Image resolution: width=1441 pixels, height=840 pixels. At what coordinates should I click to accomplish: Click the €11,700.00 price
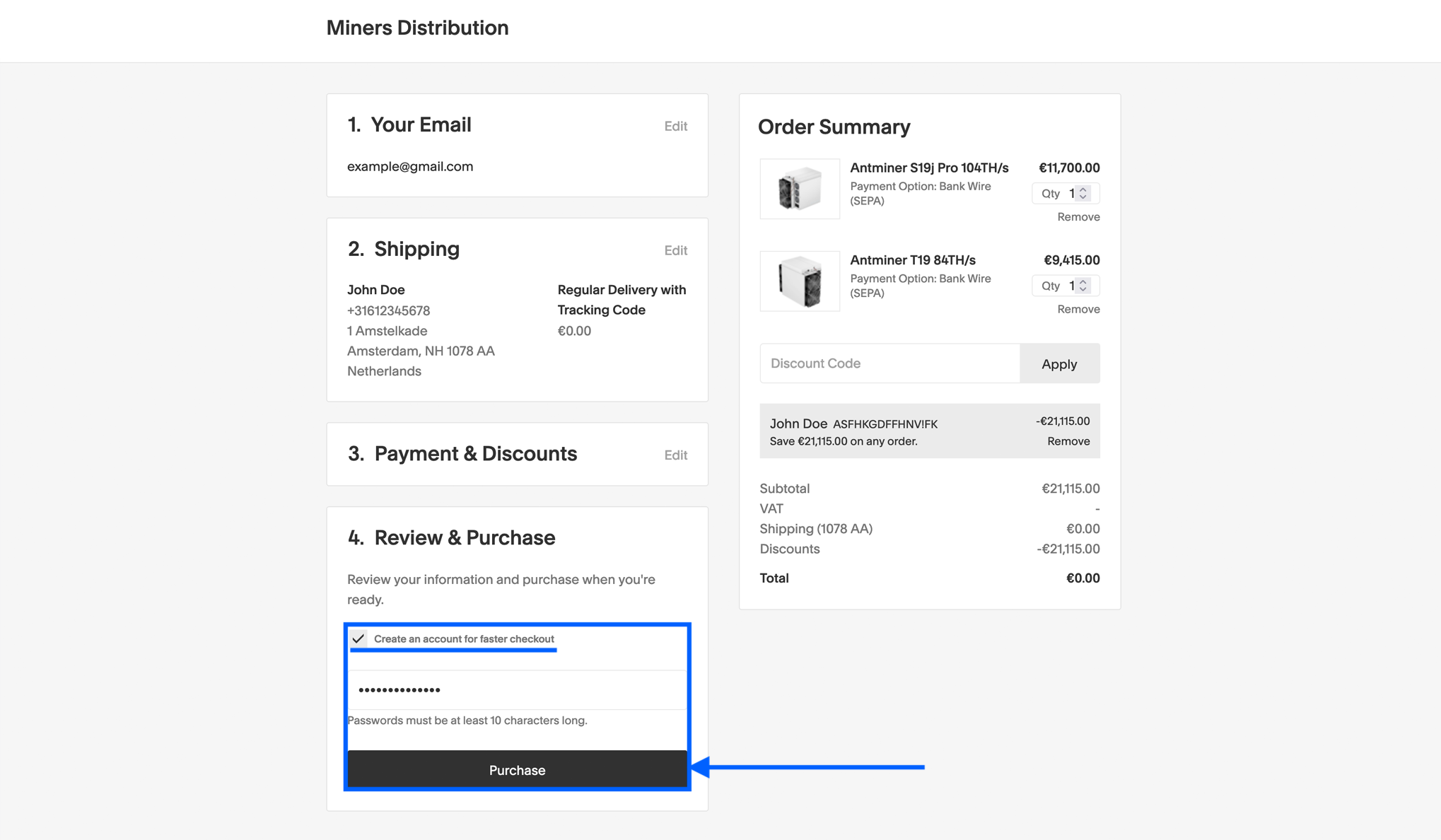1069,168
